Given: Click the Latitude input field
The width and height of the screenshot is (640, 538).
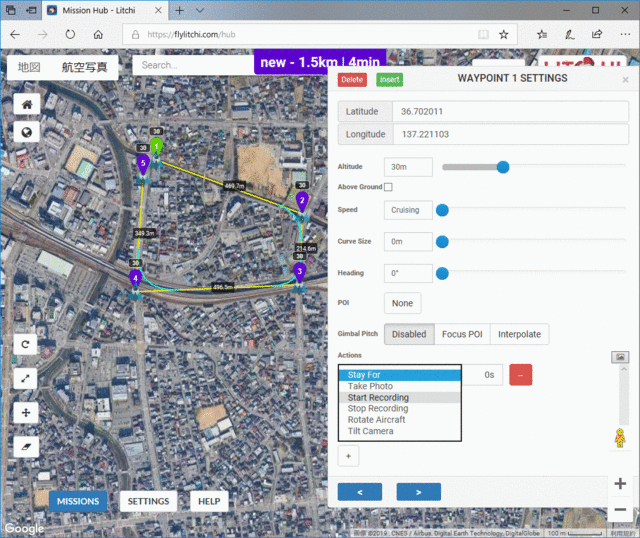Looking at the screenshot, I should tap(510, 111).
